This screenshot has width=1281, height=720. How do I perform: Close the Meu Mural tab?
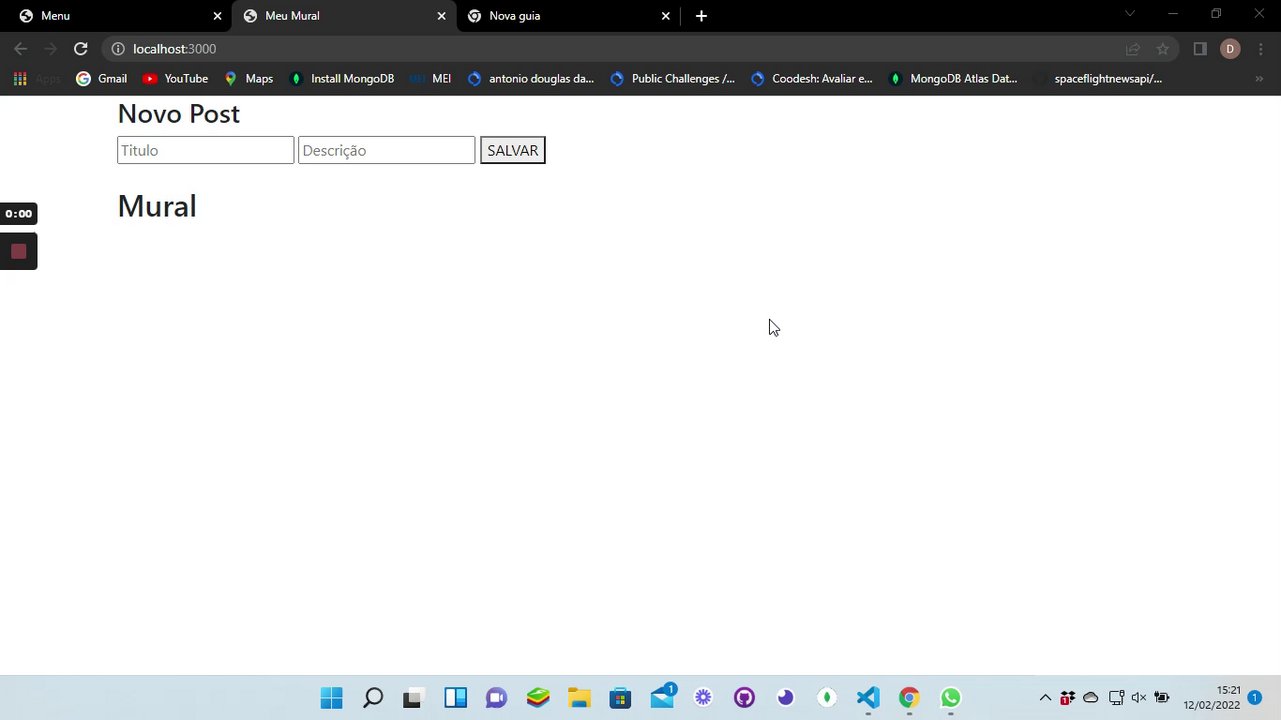(x=441, y=16)
